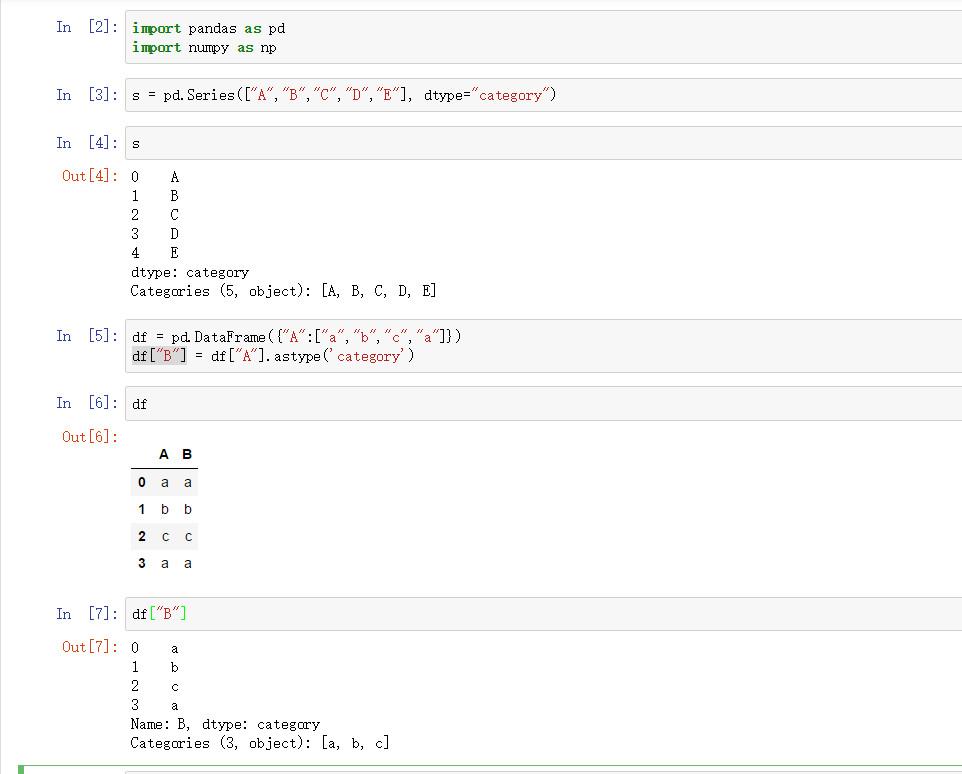Click column header B in the DataFrame table

click(x=188, y=454)
